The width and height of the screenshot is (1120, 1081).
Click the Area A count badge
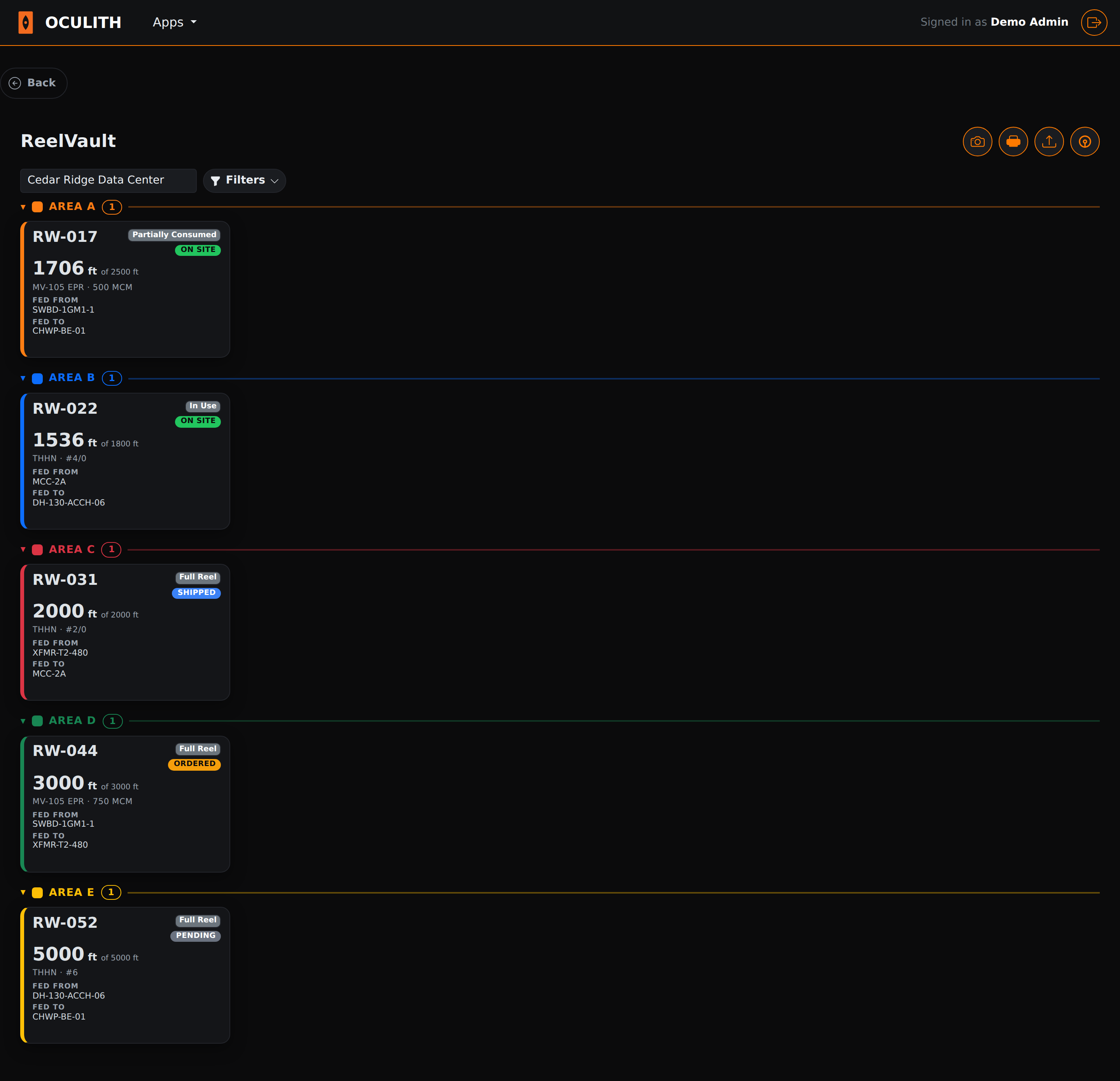[x=112, y=207]
